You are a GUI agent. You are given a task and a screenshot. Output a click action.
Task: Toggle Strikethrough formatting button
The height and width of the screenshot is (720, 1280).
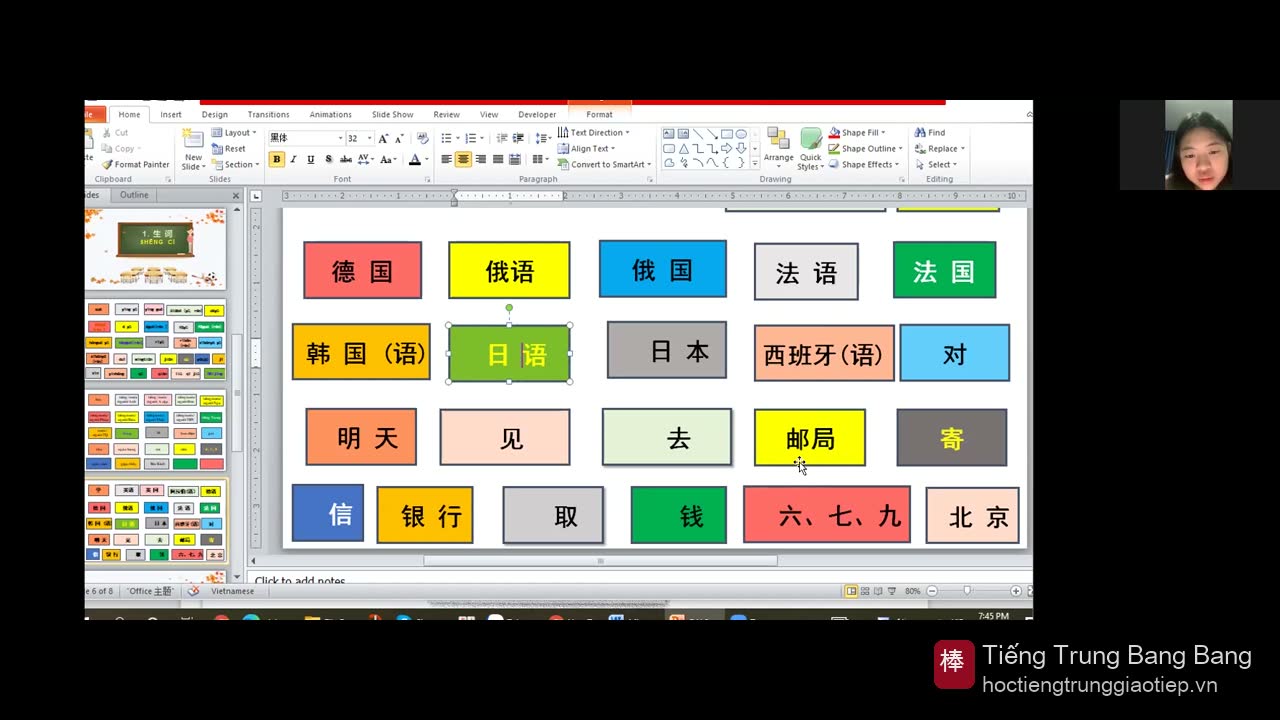click(x=346, y=160)
